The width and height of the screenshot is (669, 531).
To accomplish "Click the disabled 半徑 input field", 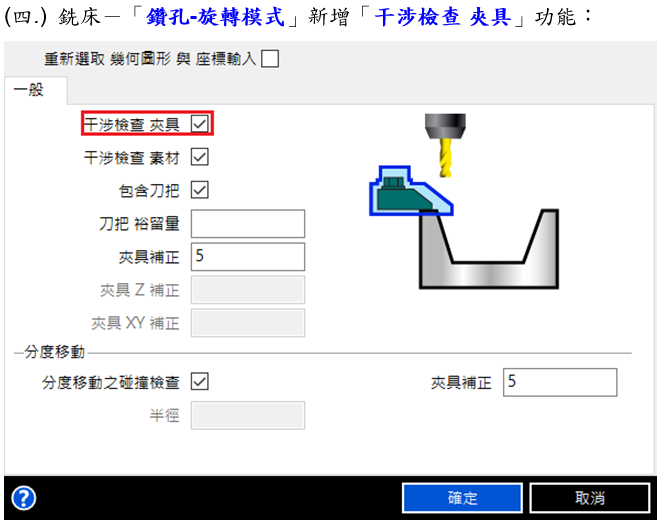I will [248, 415].
